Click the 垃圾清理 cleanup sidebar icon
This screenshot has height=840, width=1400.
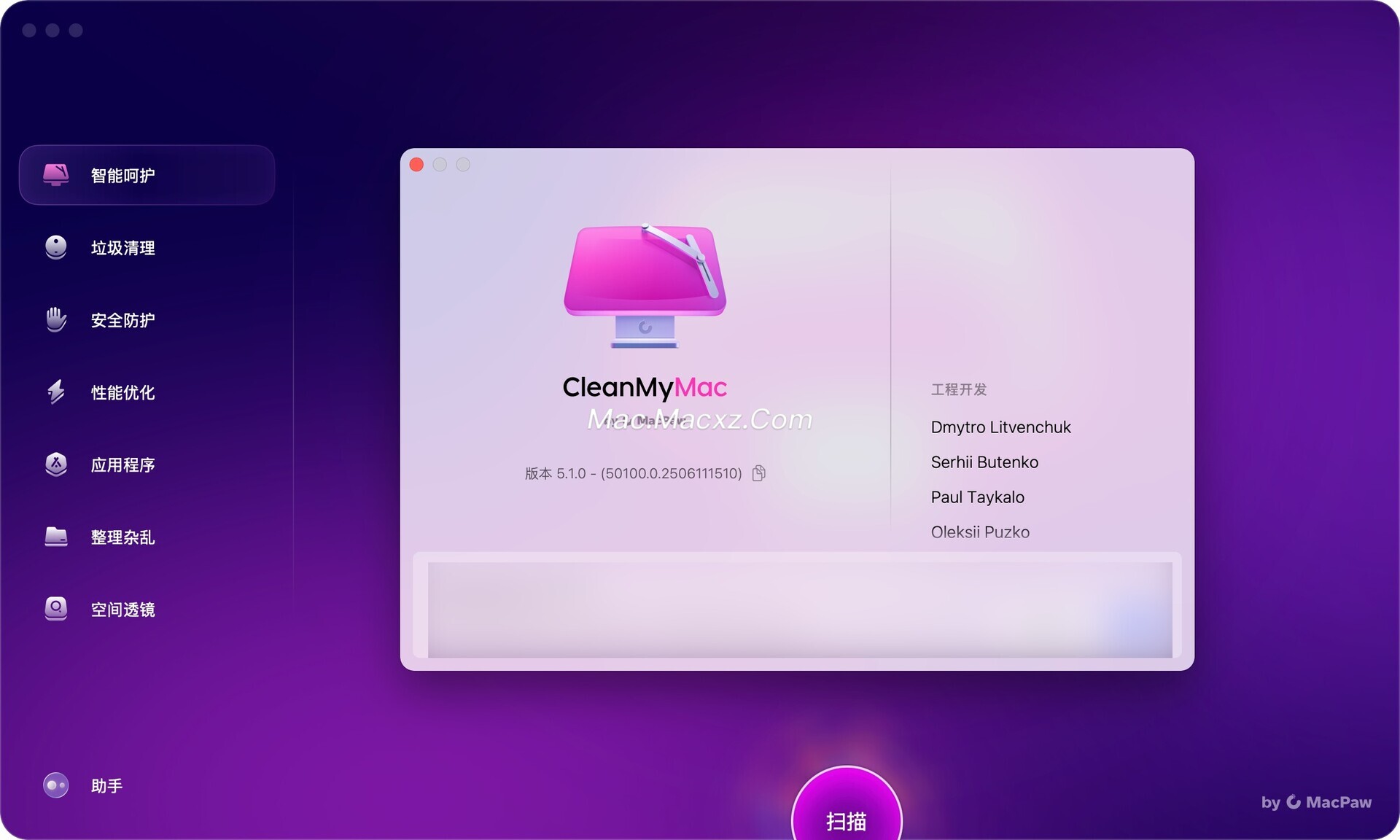click(56, 247)
